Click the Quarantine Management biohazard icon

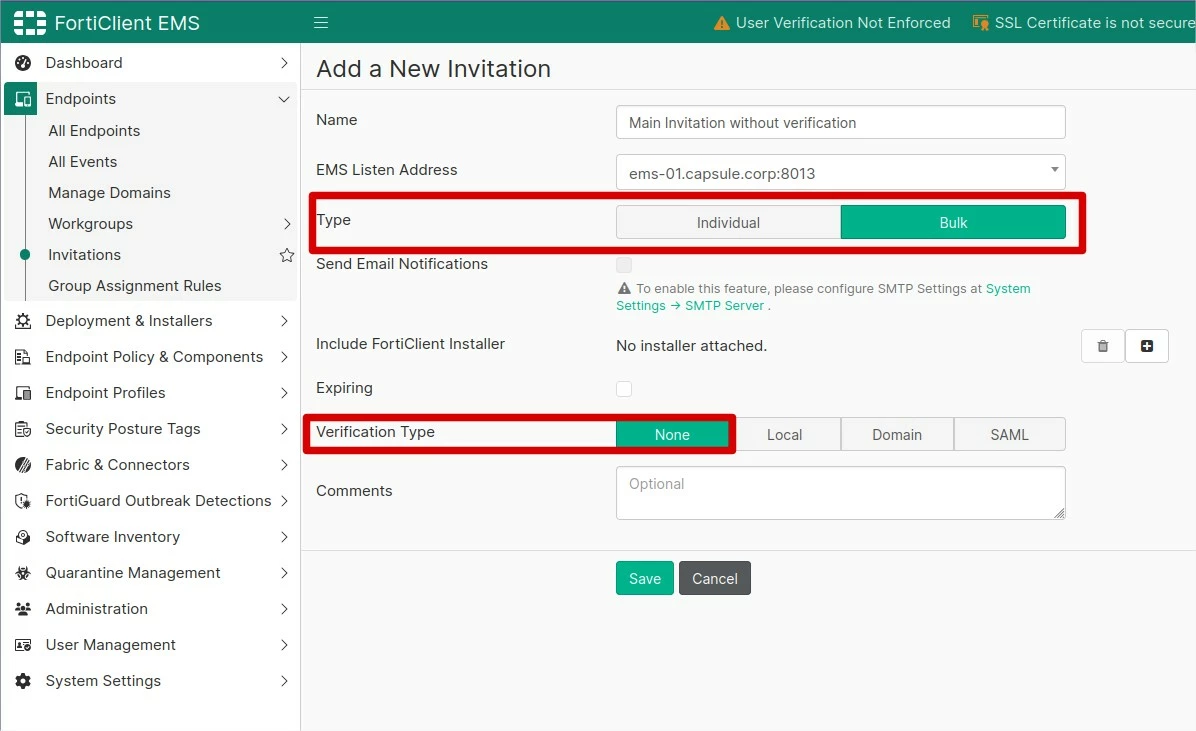23,573
